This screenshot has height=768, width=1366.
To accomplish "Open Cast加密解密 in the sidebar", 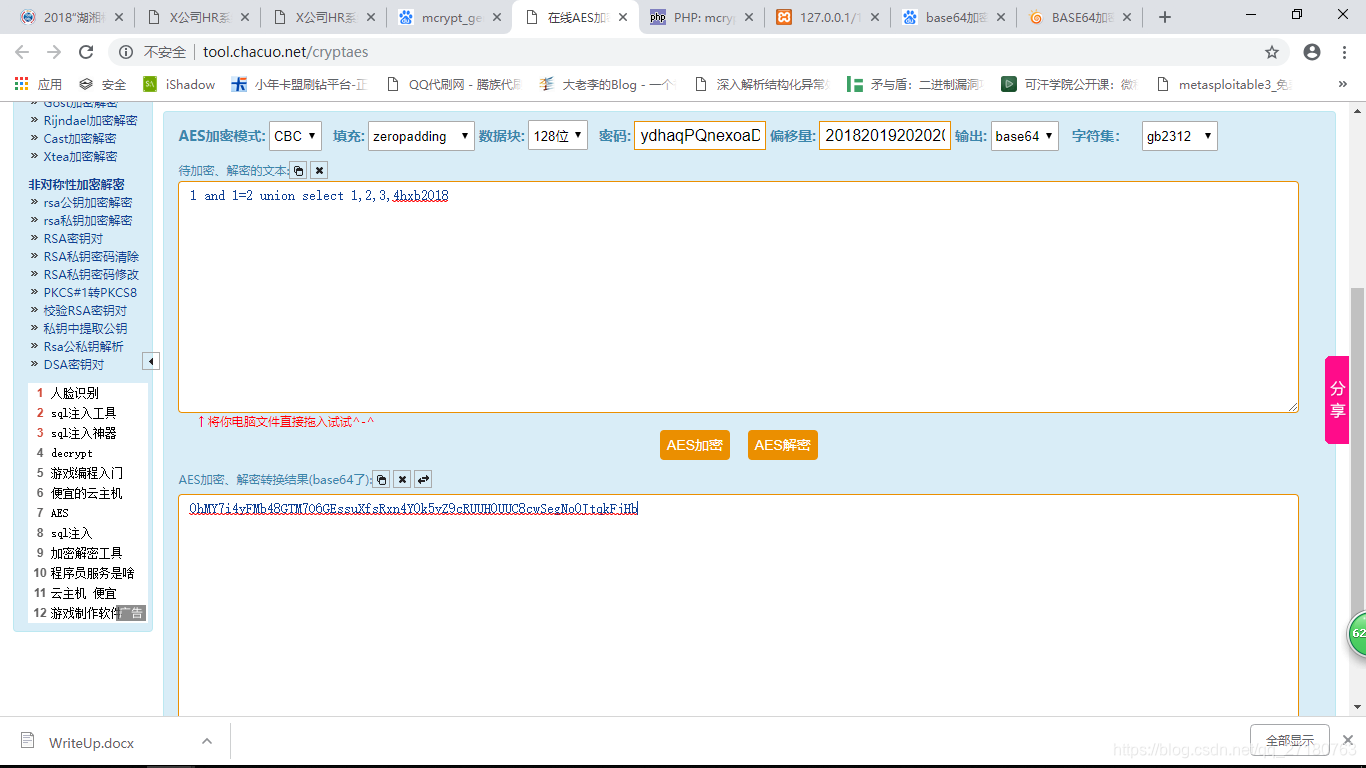I will [x=80, y=139].
